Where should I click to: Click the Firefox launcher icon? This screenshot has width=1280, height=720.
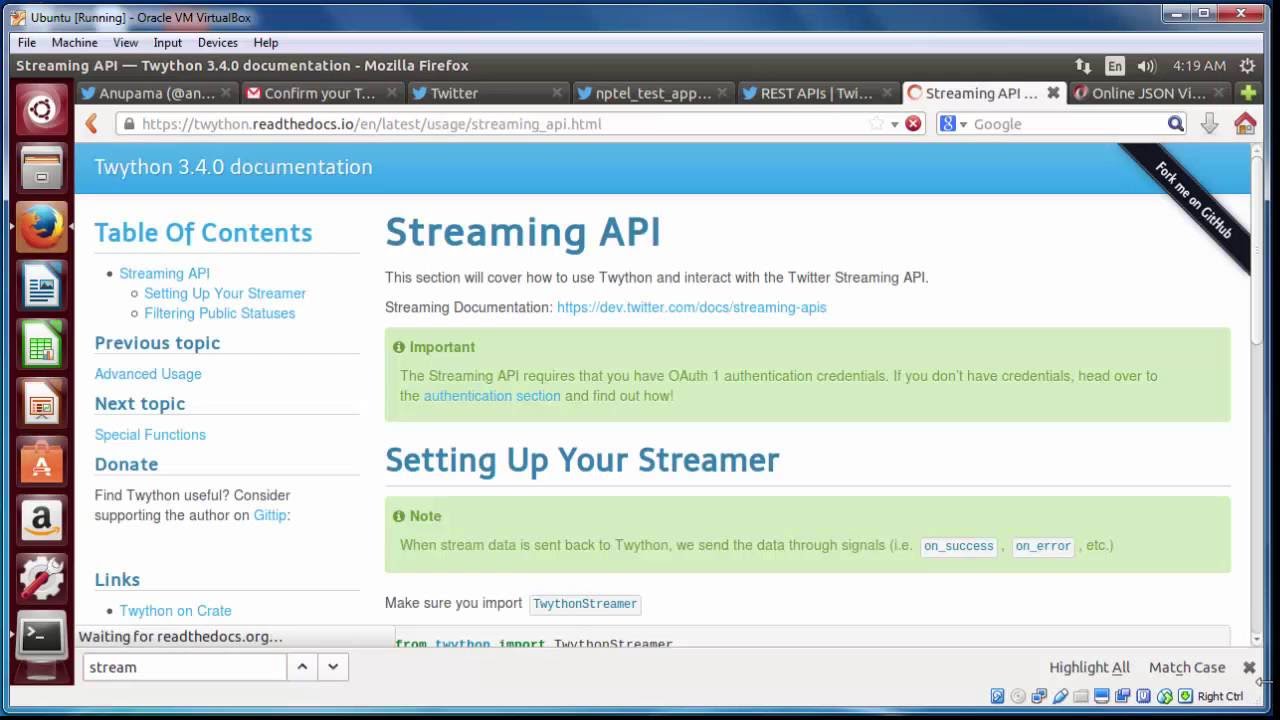pyautogui.click(x=41, y=228)
